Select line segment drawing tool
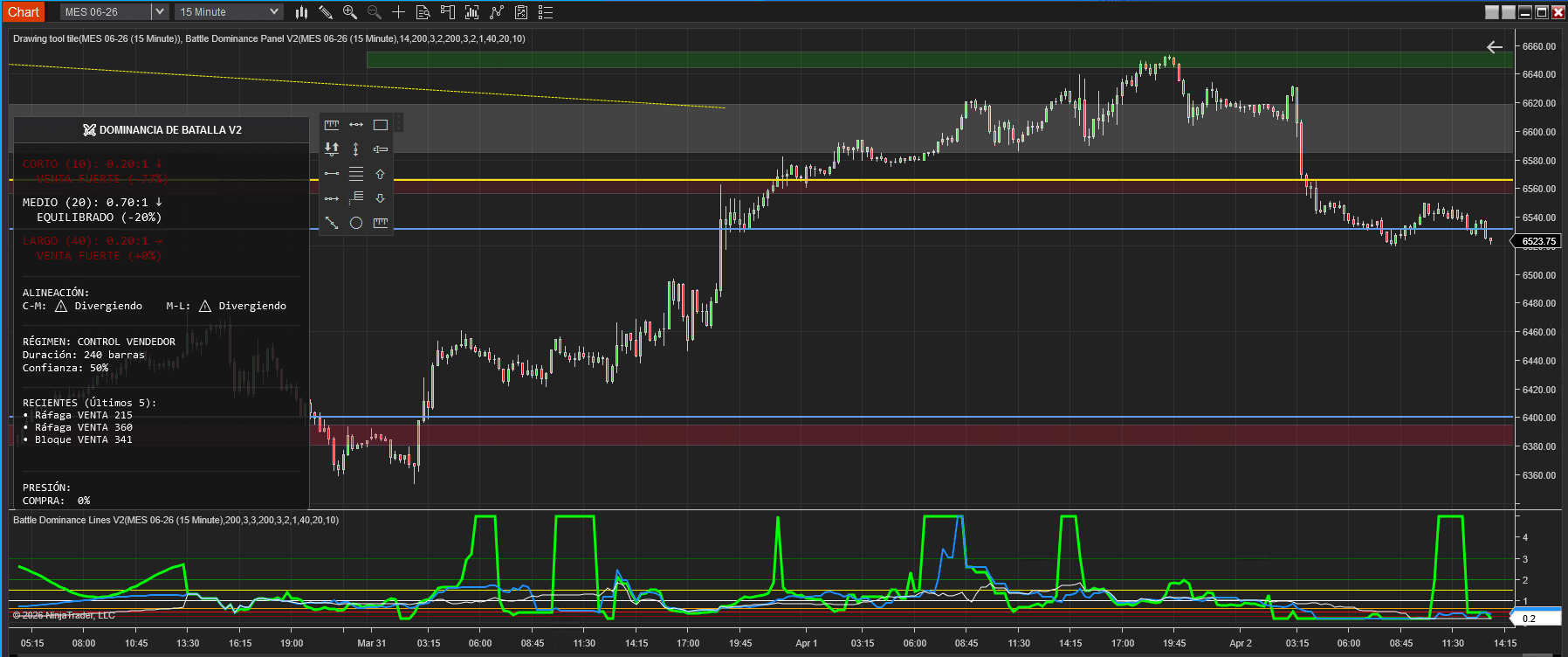 pyautogui.click(x=332, y=174)
